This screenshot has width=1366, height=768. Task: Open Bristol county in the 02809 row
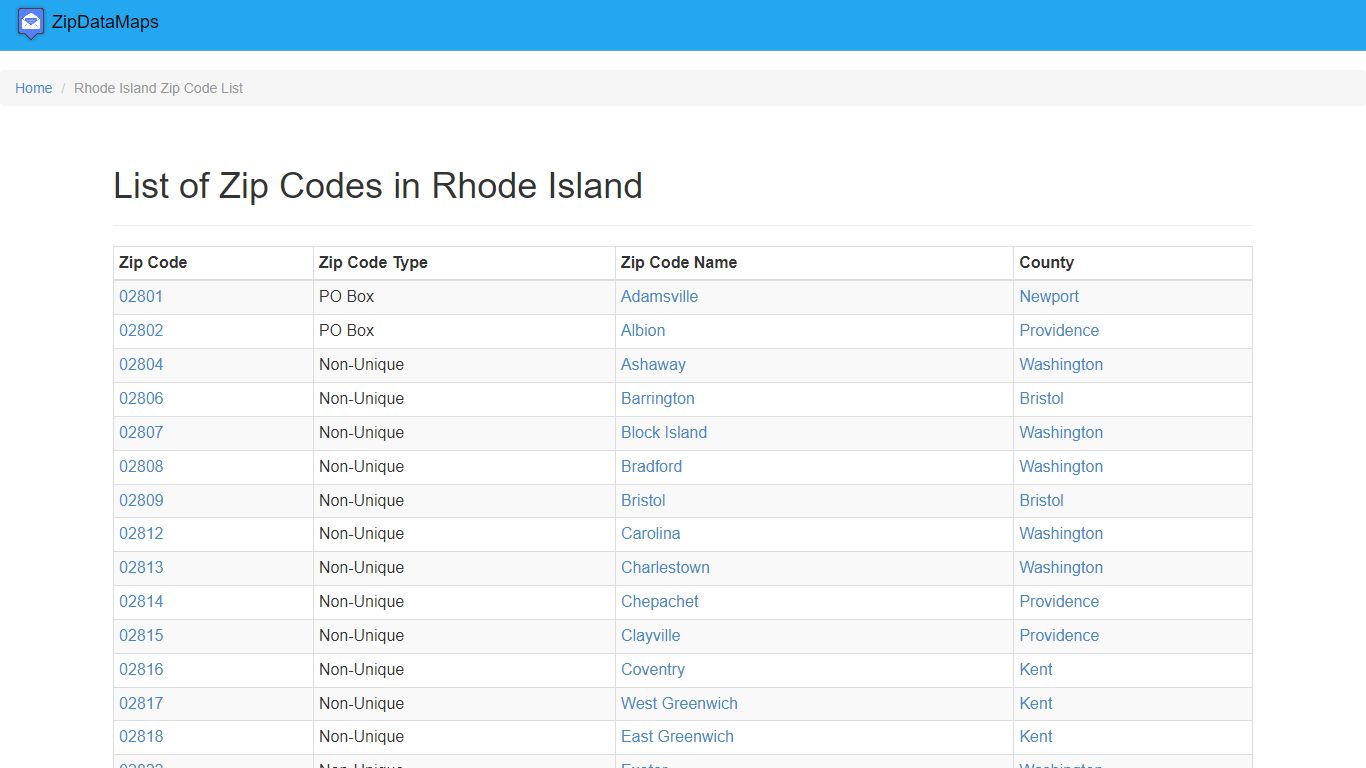tap(1041, 501)
